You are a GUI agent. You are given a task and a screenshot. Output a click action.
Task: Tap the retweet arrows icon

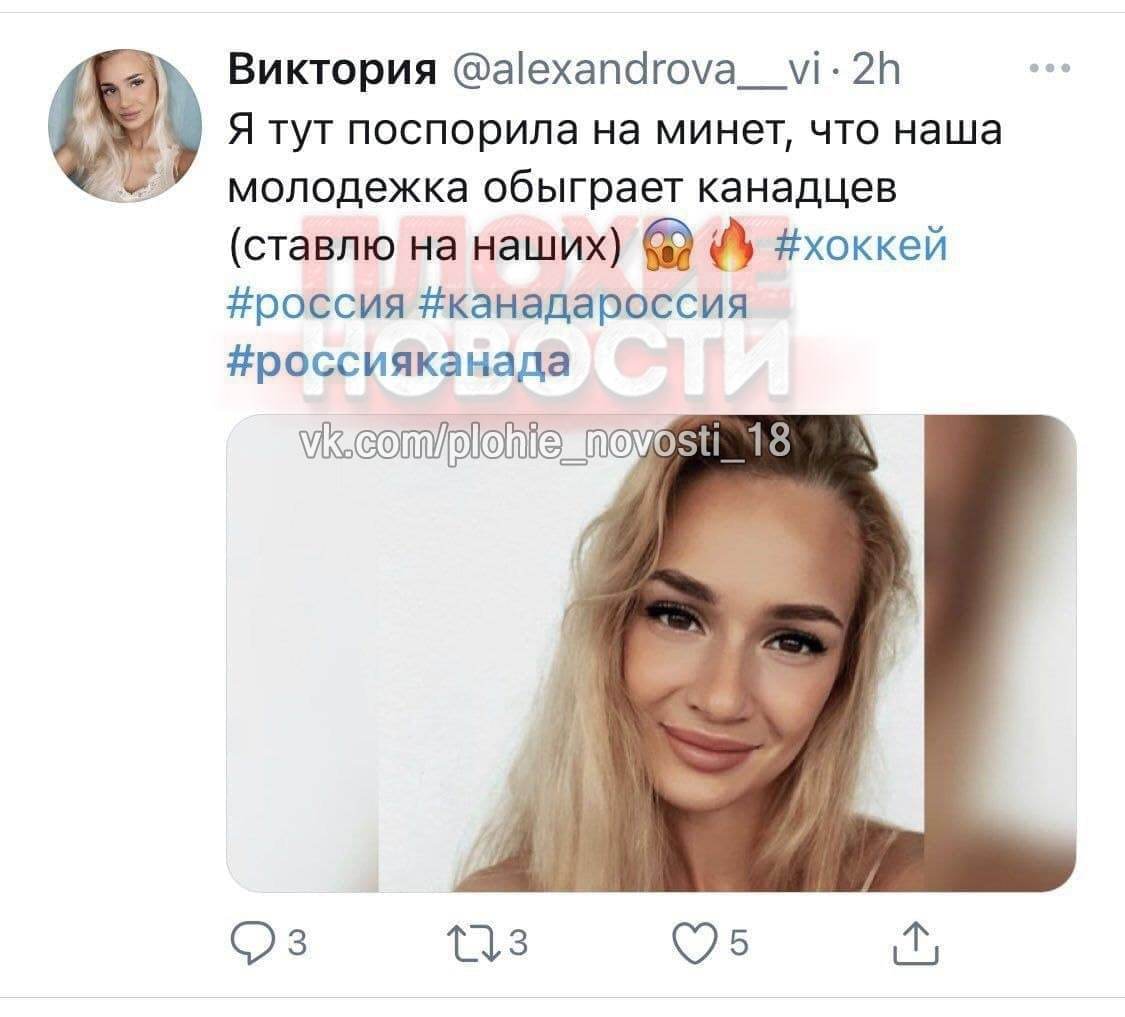(x=474, y=943)
